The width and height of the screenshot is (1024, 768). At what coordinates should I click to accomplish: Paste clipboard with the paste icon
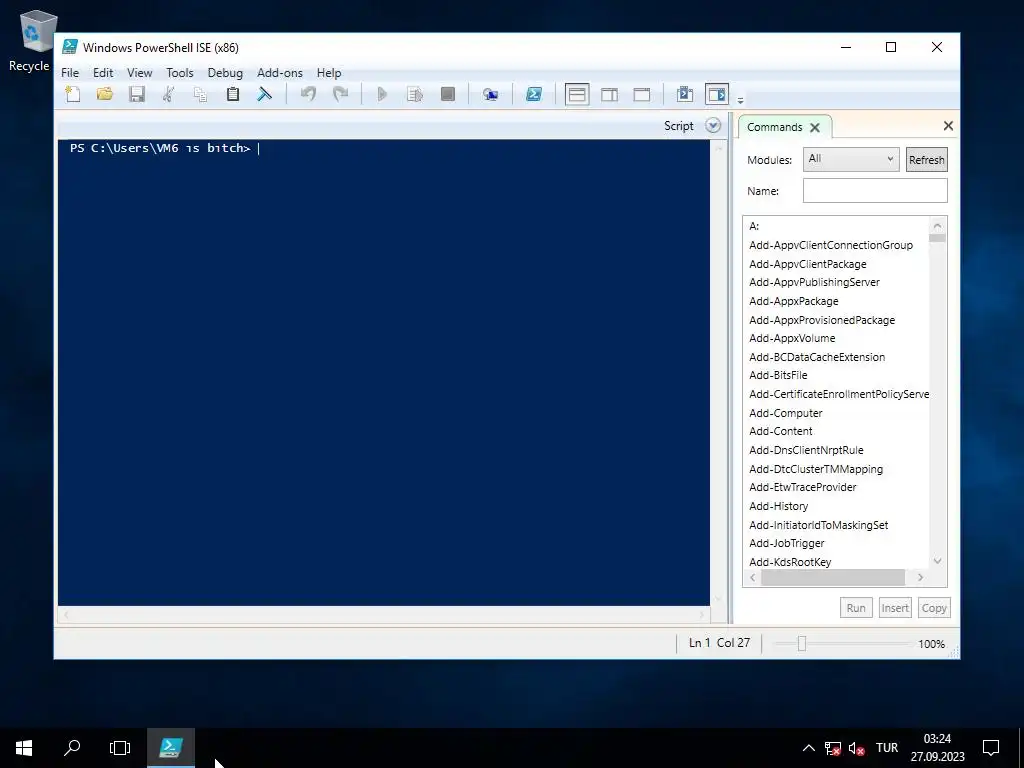click(x=232, y=94)
